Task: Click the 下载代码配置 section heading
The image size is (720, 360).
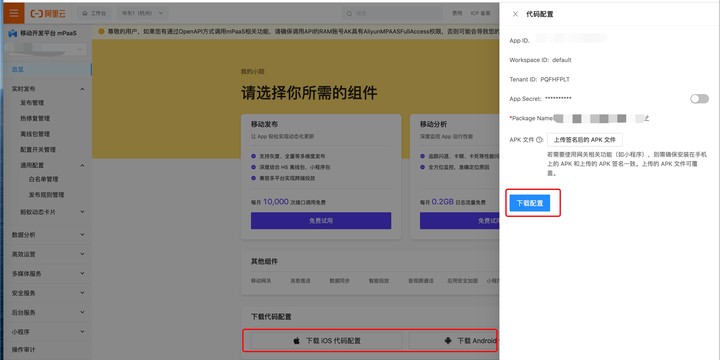Action: [271, 317]
